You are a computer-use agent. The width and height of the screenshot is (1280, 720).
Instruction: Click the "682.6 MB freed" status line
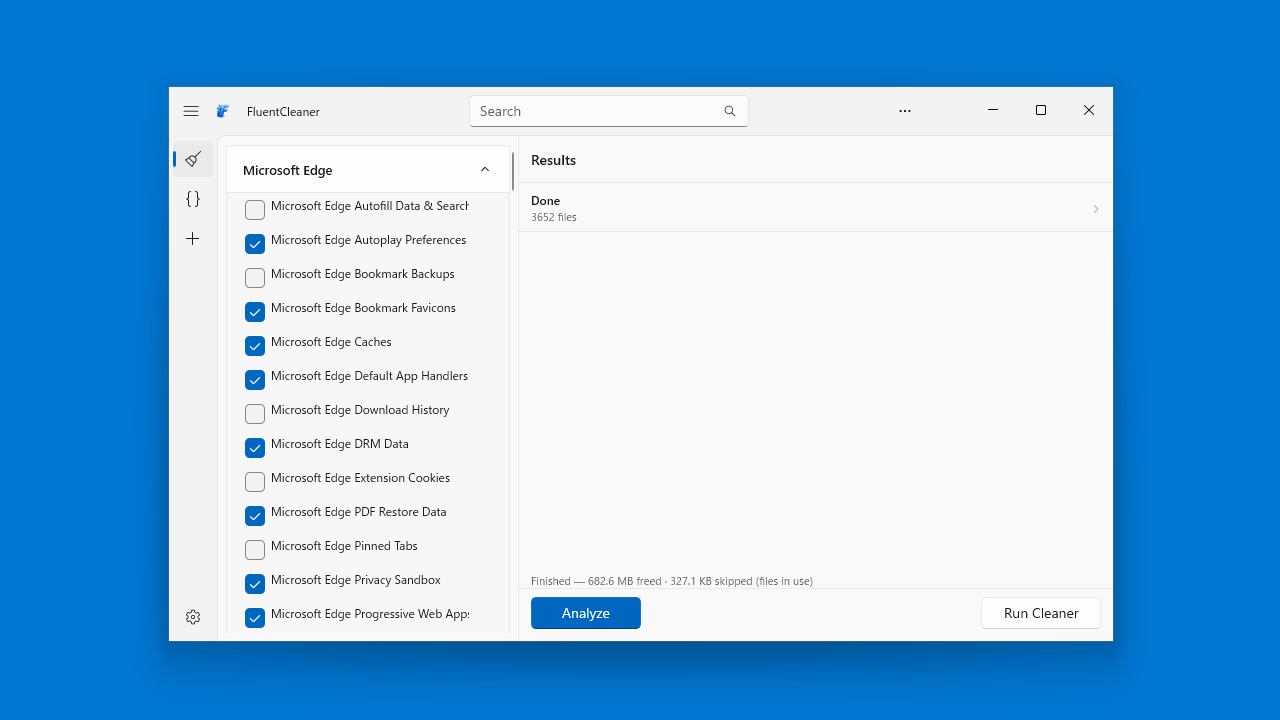(672, 581)
